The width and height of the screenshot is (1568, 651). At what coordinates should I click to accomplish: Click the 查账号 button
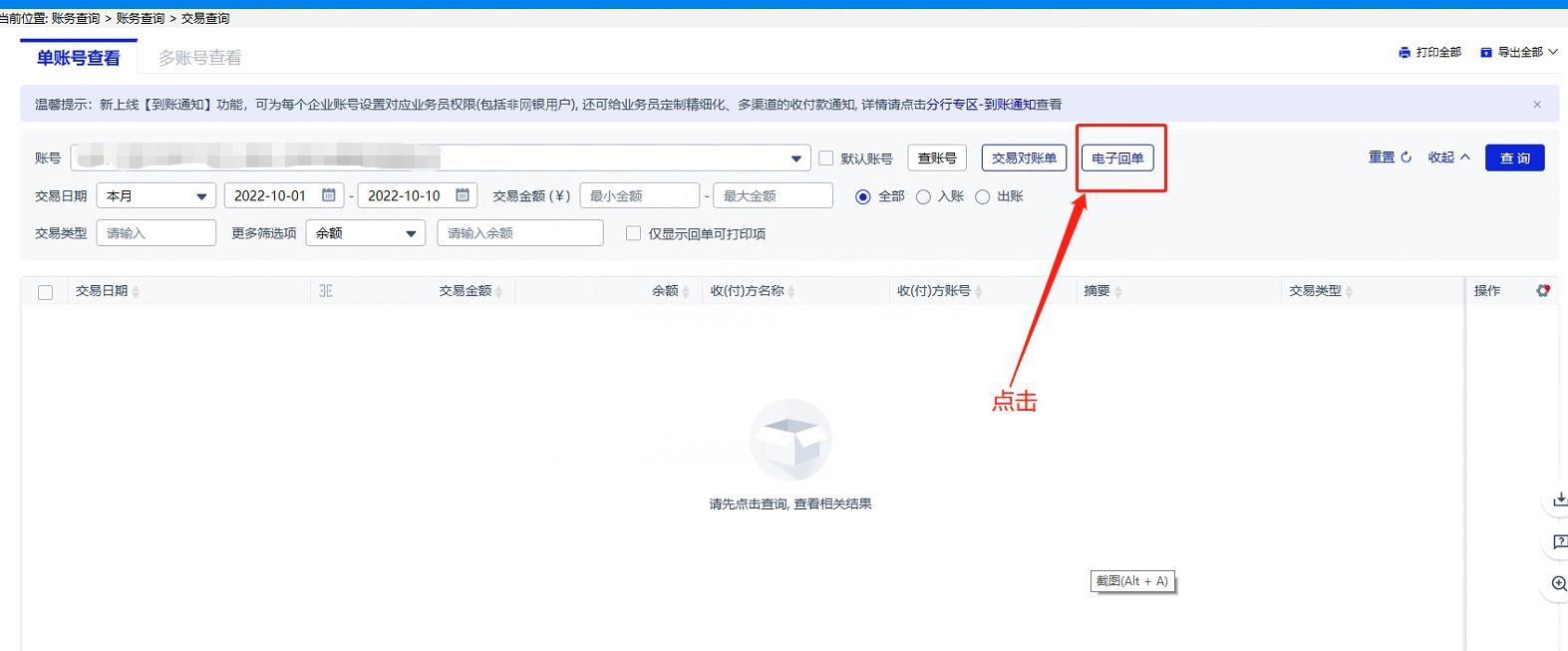tap(937, 158)
